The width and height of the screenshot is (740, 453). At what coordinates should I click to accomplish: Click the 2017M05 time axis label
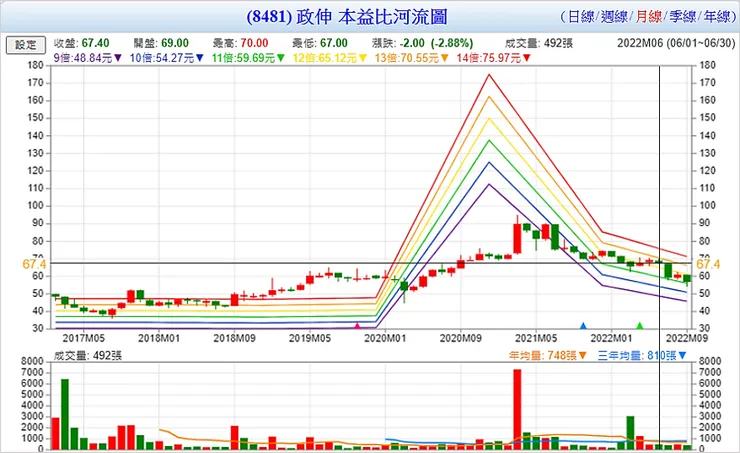pyautogui.click(x=84, y=338)
